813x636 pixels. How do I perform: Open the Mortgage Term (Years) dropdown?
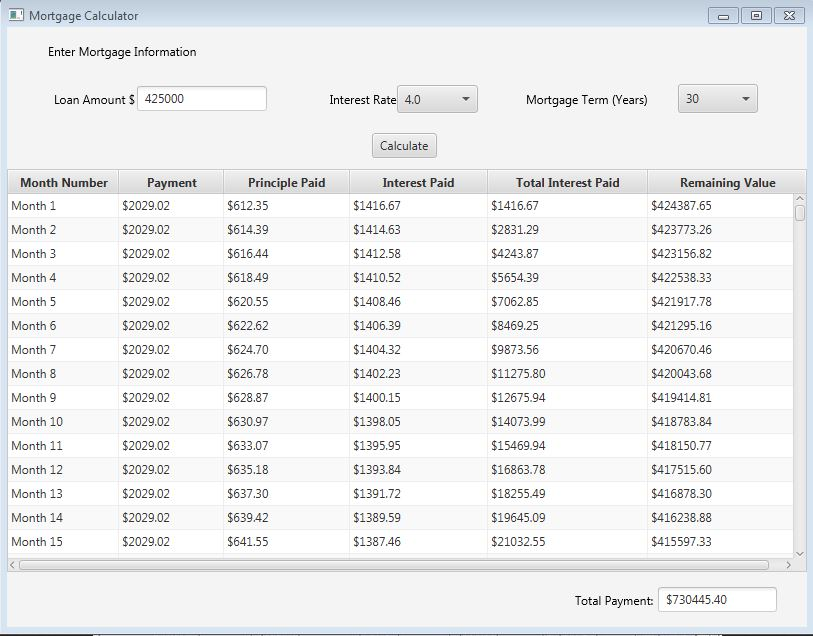coord(716,98)
